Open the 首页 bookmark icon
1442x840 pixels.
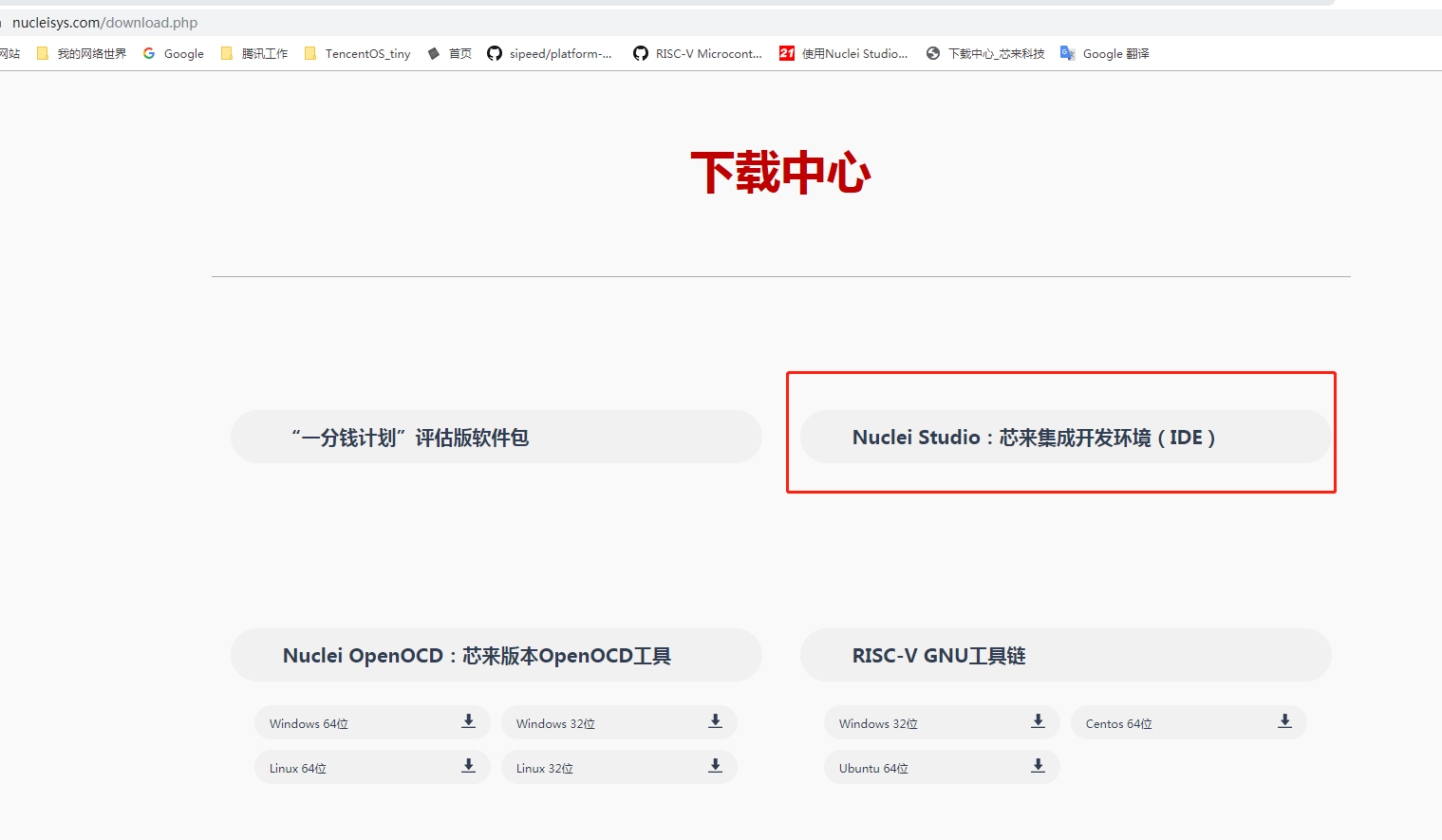pyautogui.click(x=434, y=53)
